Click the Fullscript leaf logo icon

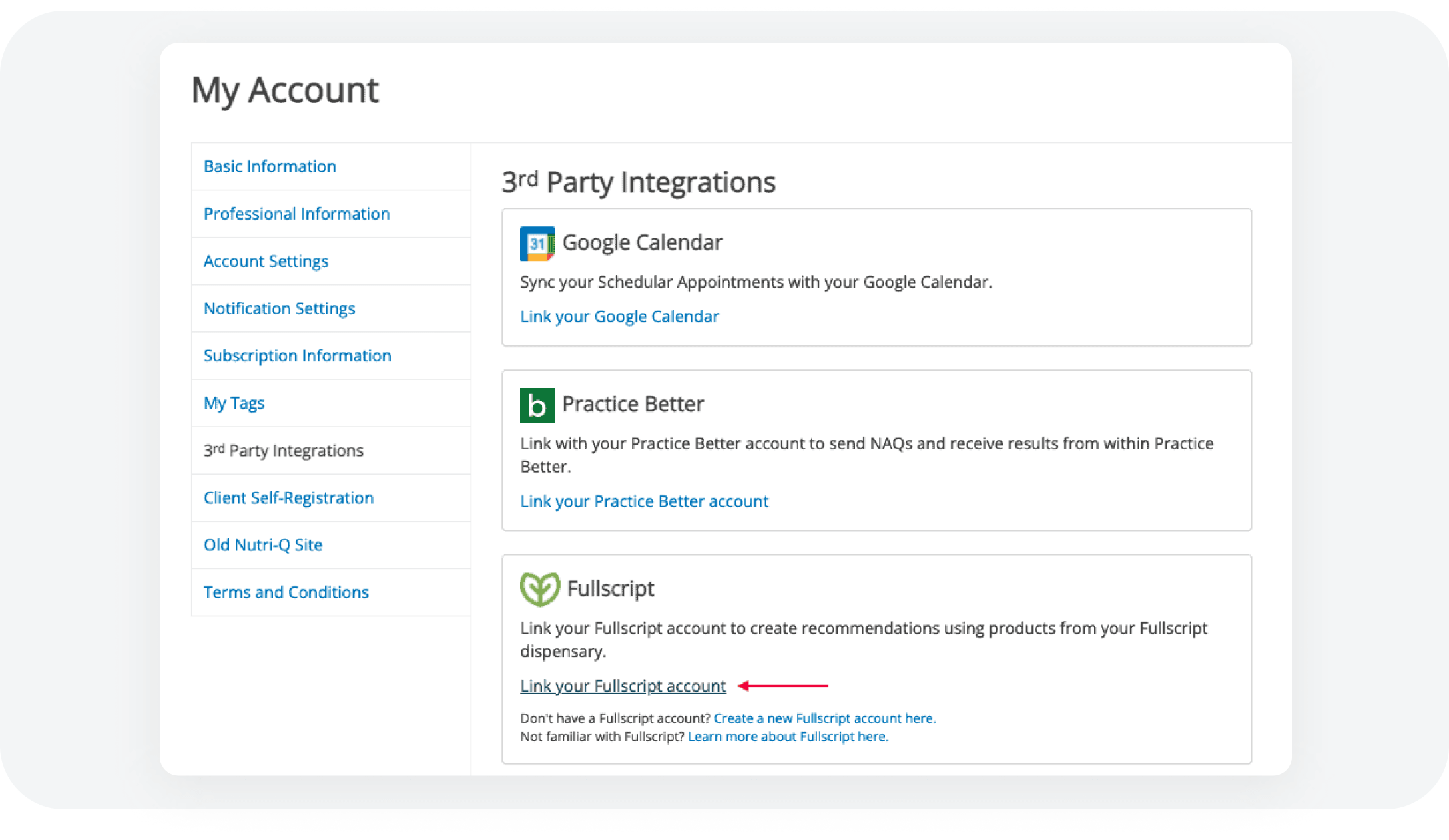point(539,589)
